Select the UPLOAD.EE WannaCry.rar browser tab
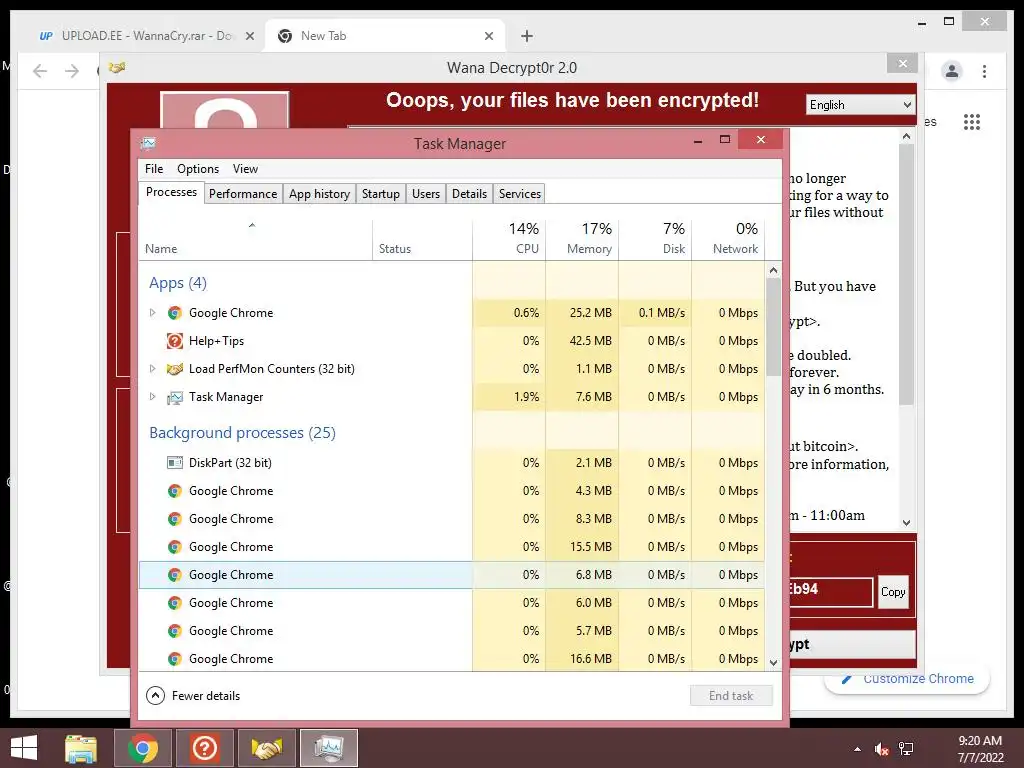Viewport: 1024px width, 768px height. 147,36
